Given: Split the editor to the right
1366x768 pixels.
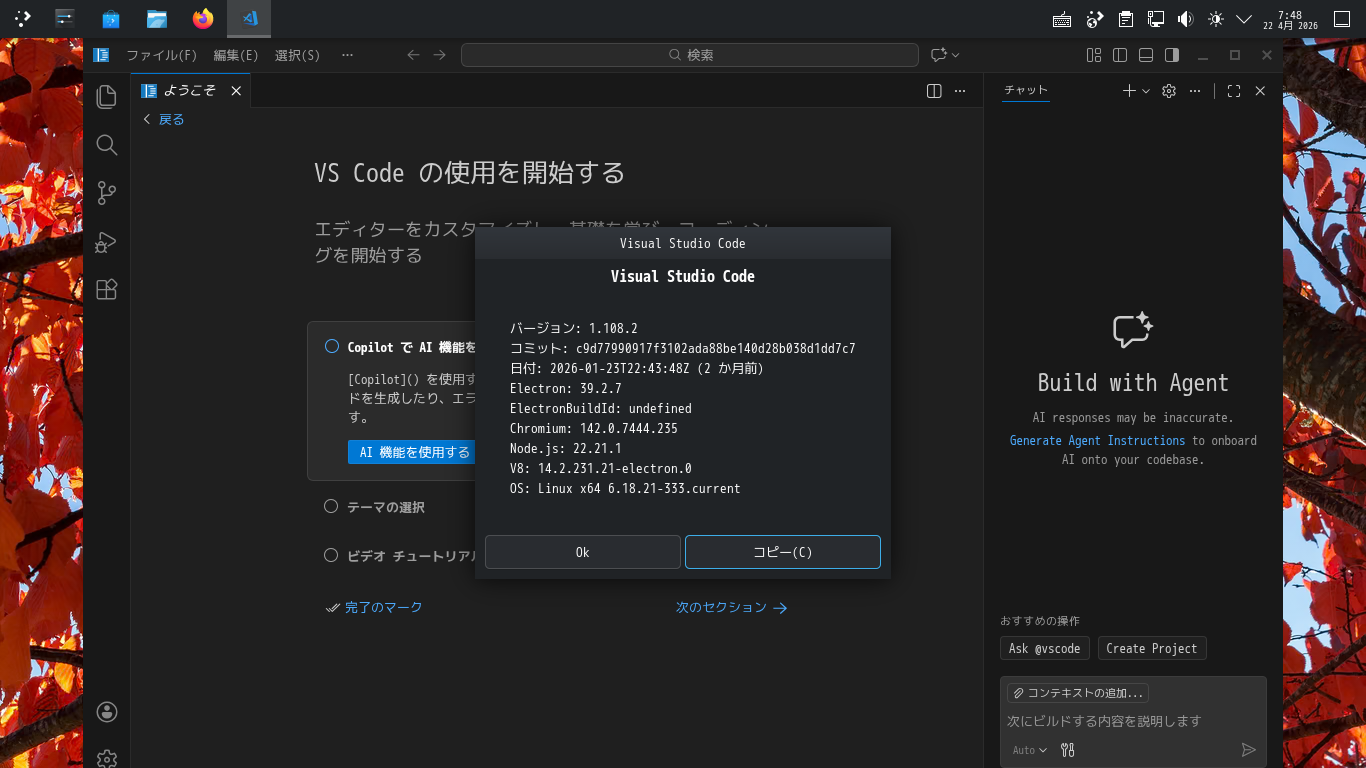Looking at the screenshot, I should click(x=934, y=91).
